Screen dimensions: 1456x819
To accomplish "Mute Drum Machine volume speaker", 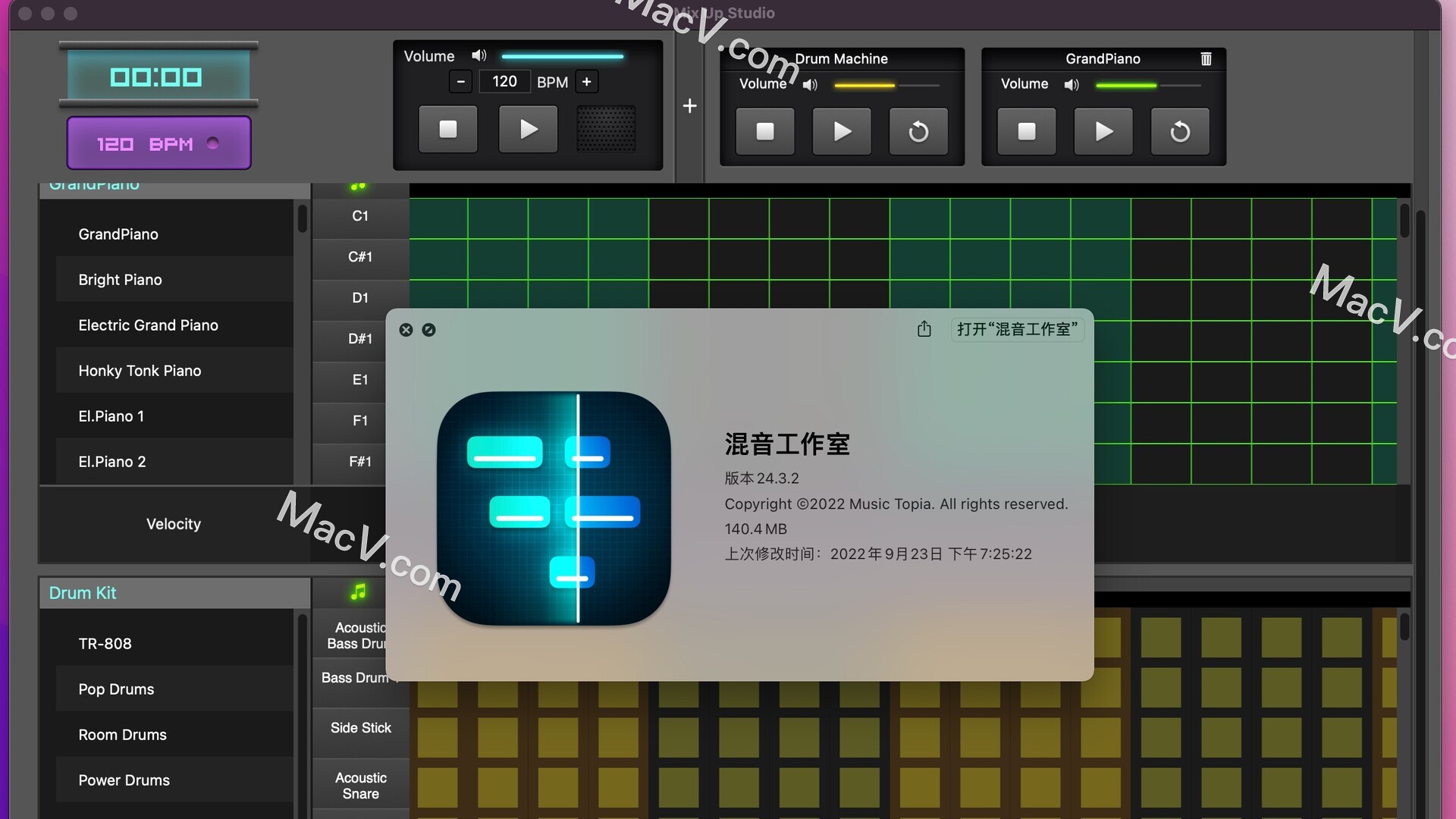I will [x=810, y=85].
